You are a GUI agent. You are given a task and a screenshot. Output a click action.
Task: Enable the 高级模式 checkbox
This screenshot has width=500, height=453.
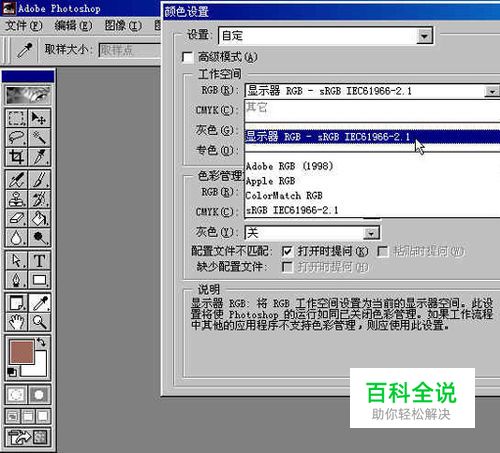pos(188,57)
